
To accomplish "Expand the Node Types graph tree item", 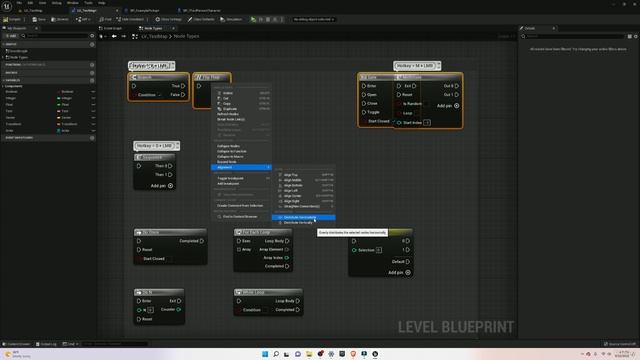I will tap(3, 58).
